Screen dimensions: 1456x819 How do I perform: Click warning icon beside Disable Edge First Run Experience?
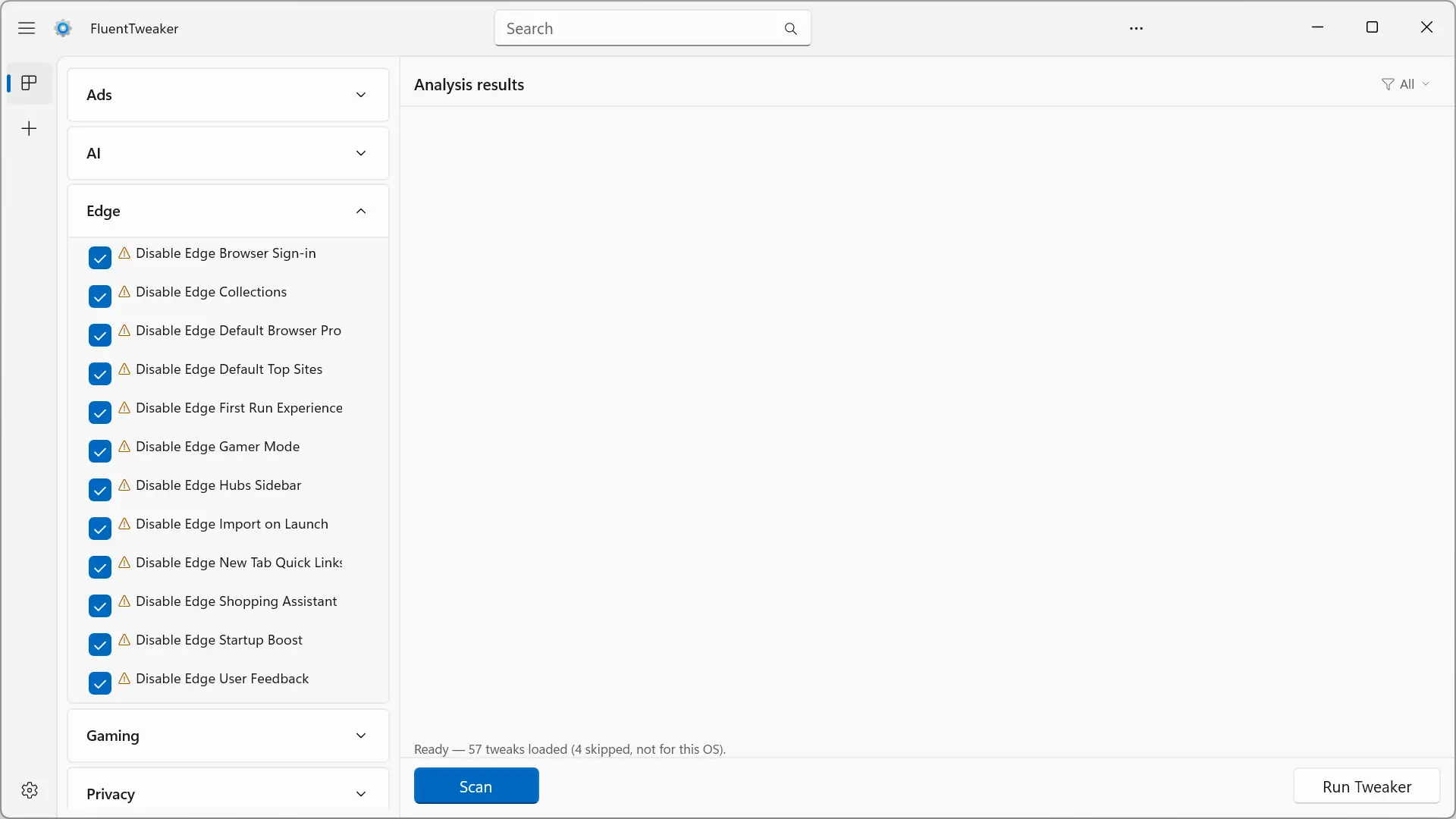coord(124,408)
